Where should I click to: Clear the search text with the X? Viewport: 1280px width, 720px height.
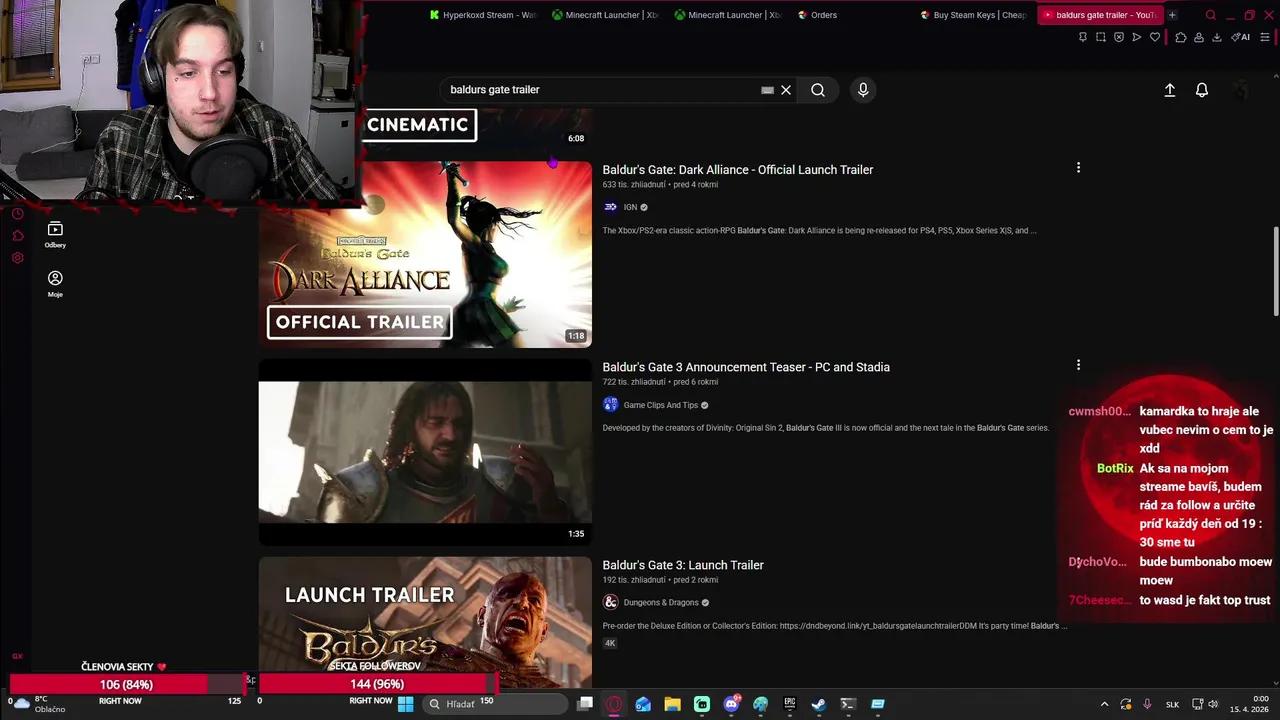click(x=786, y=90)
